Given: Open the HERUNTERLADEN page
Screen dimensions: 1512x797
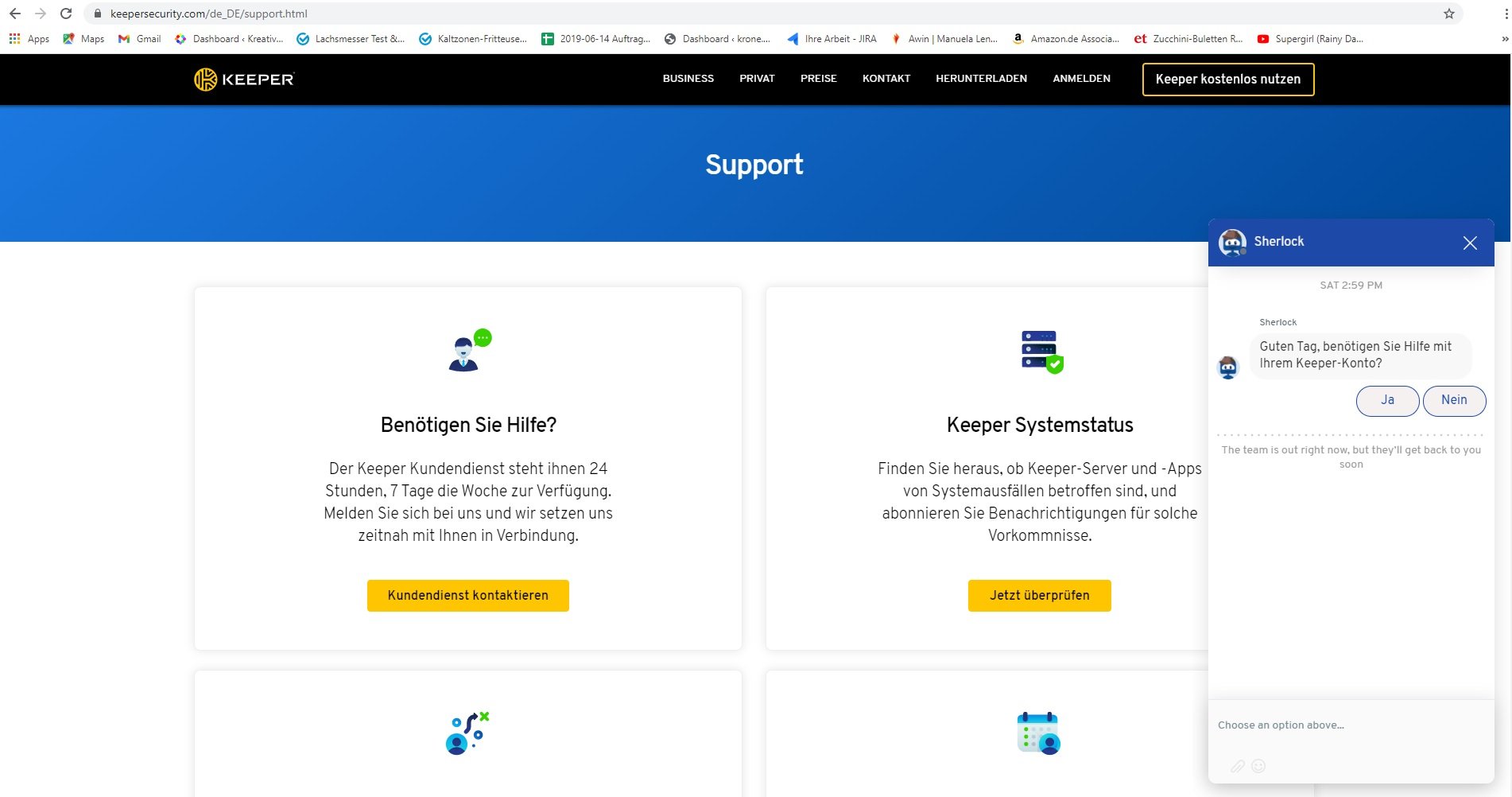Looking at the screenshot, I should click(982, 79).
